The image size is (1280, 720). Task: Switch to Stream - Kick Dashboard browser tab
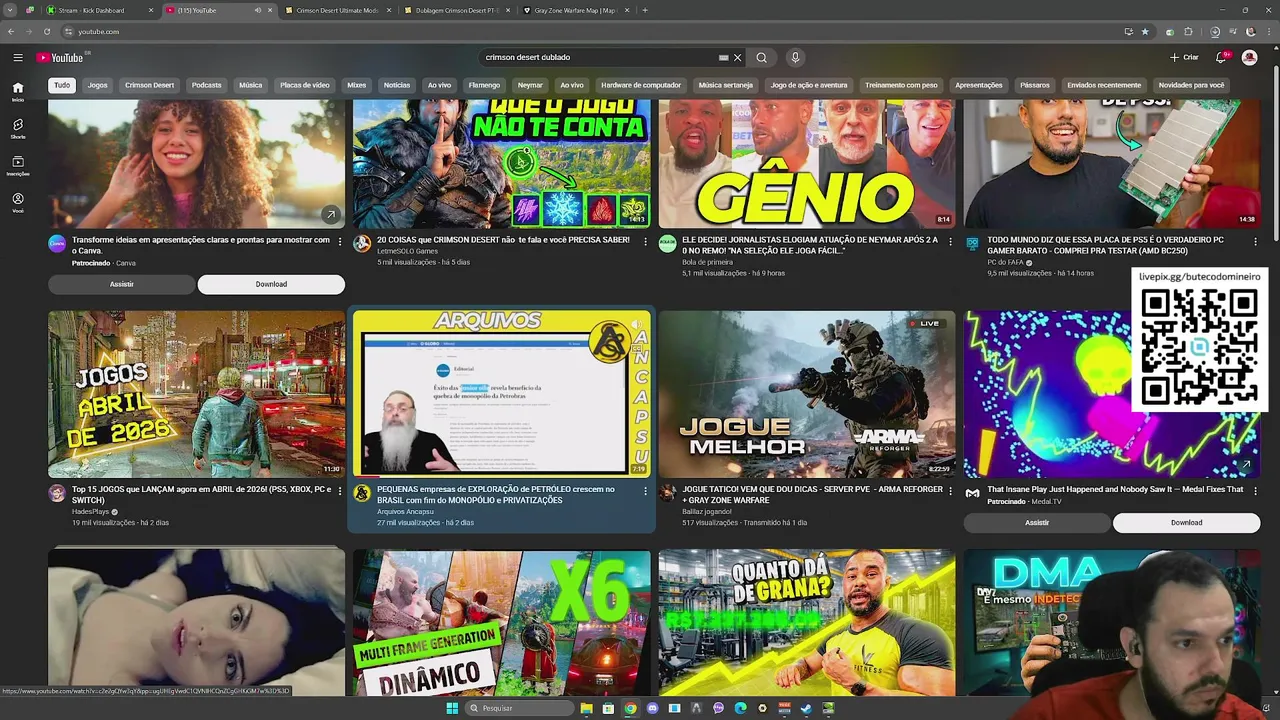coord(96,10)
